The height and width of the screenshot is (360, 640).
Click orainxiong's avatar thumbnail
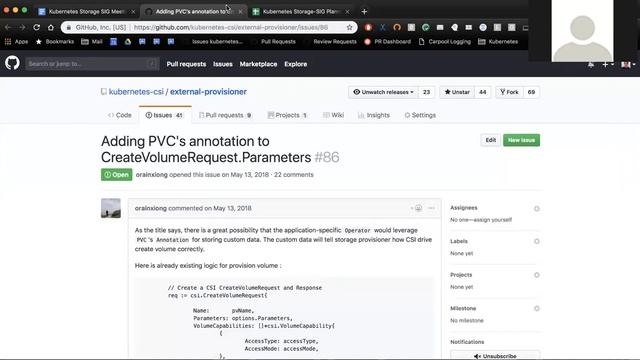pos(111,208)
